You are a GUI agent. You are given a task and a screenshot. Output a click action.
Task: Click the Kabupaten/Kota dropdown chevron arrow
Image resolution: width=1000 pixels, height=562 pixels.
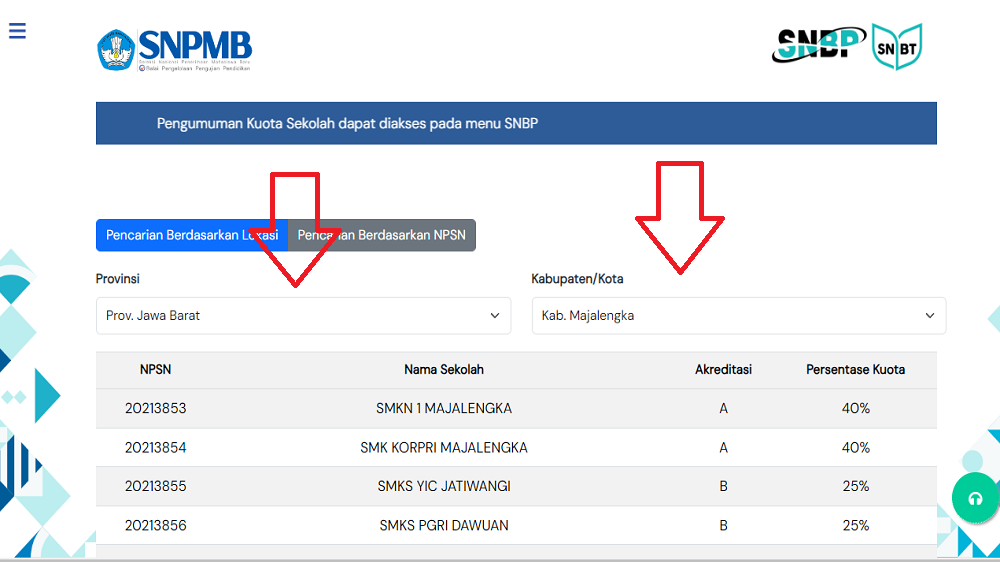coord(929,316)
